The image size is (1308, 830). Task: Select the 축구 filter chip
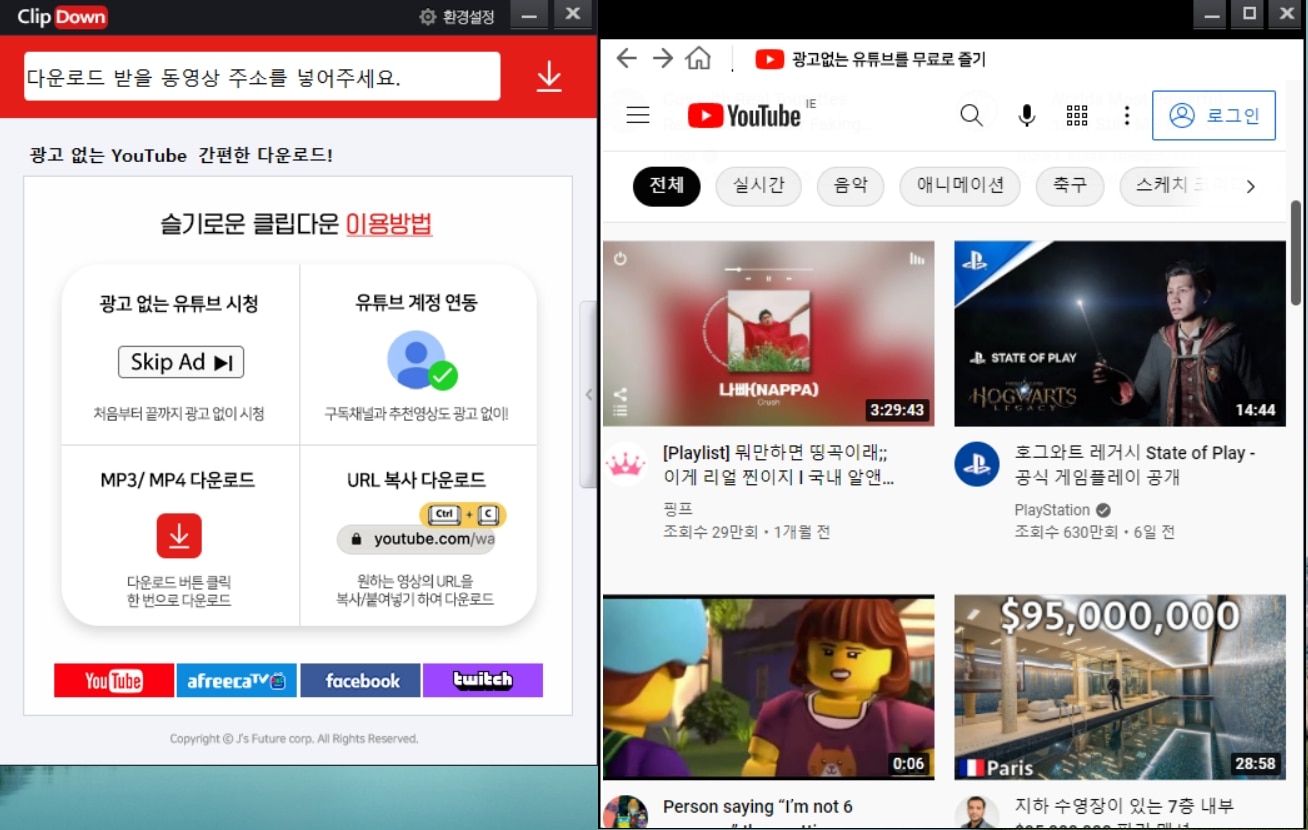[x=1069, y=186]
